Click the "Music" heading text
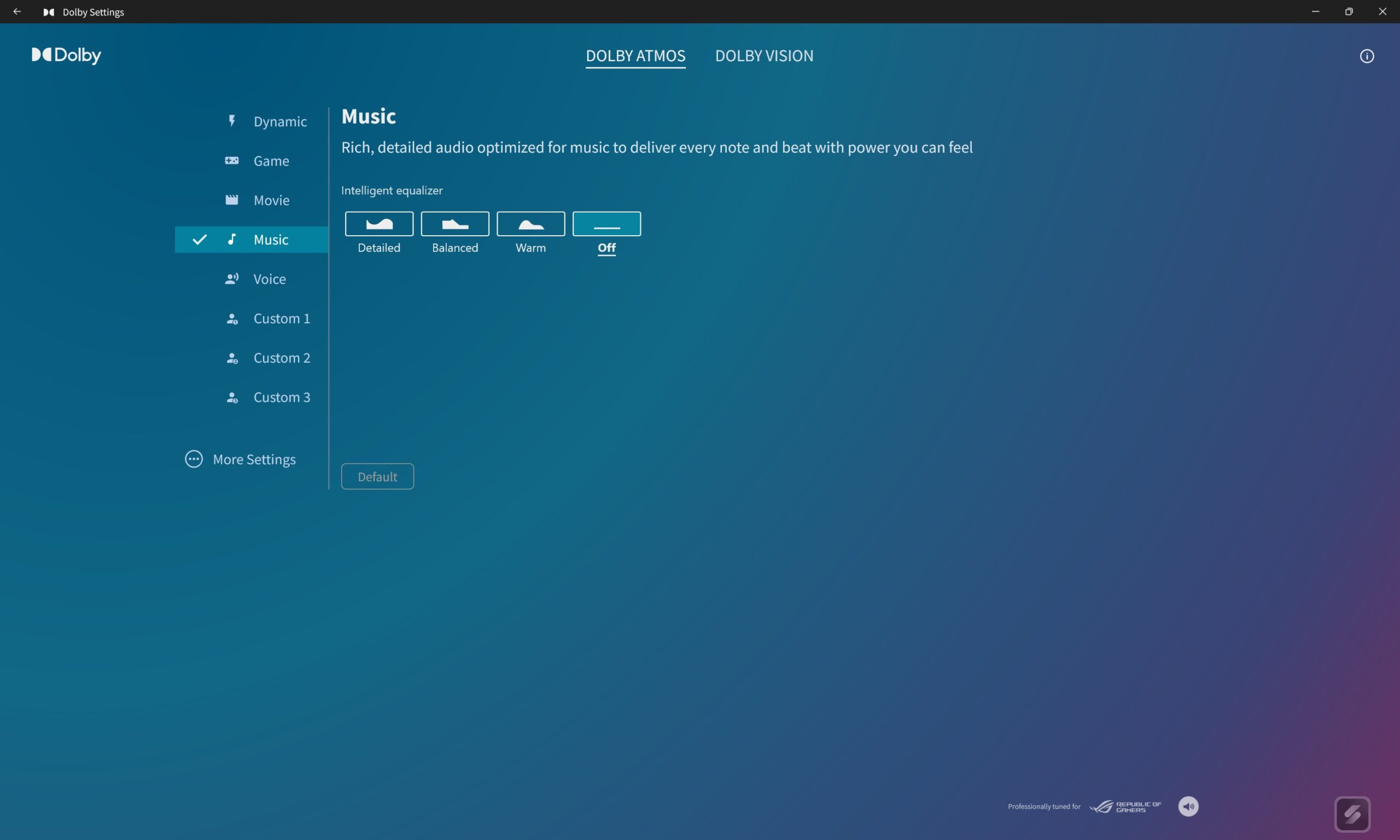Image resolution: width=1400 pixels, height=840 pixels. click(x=369, y=116)
